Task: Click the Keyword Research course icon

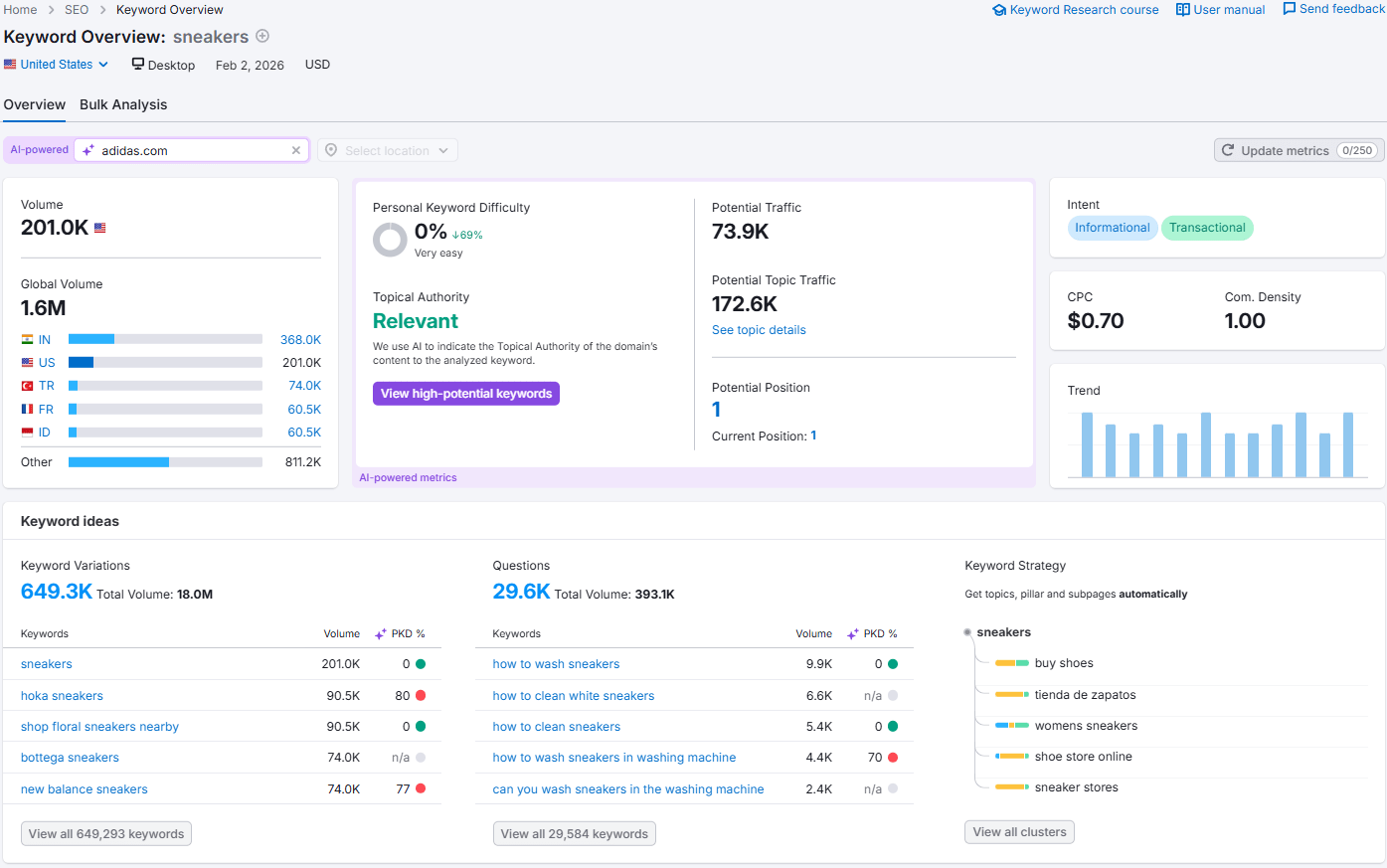Action: pyautogui.click(x=999, y=10)
